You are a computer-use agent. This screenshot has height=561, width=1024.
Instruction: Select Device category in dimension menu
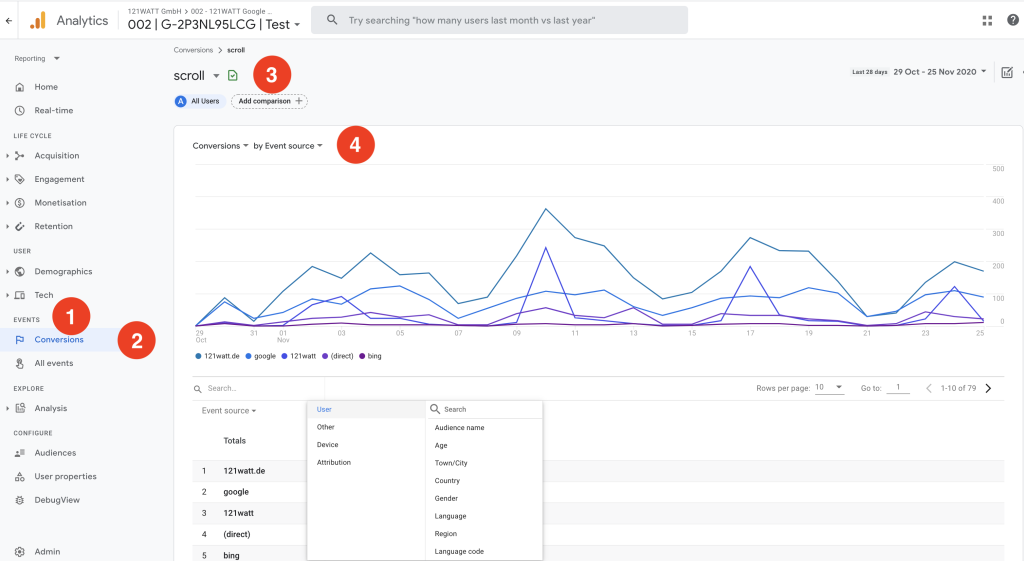pos(328,445)
